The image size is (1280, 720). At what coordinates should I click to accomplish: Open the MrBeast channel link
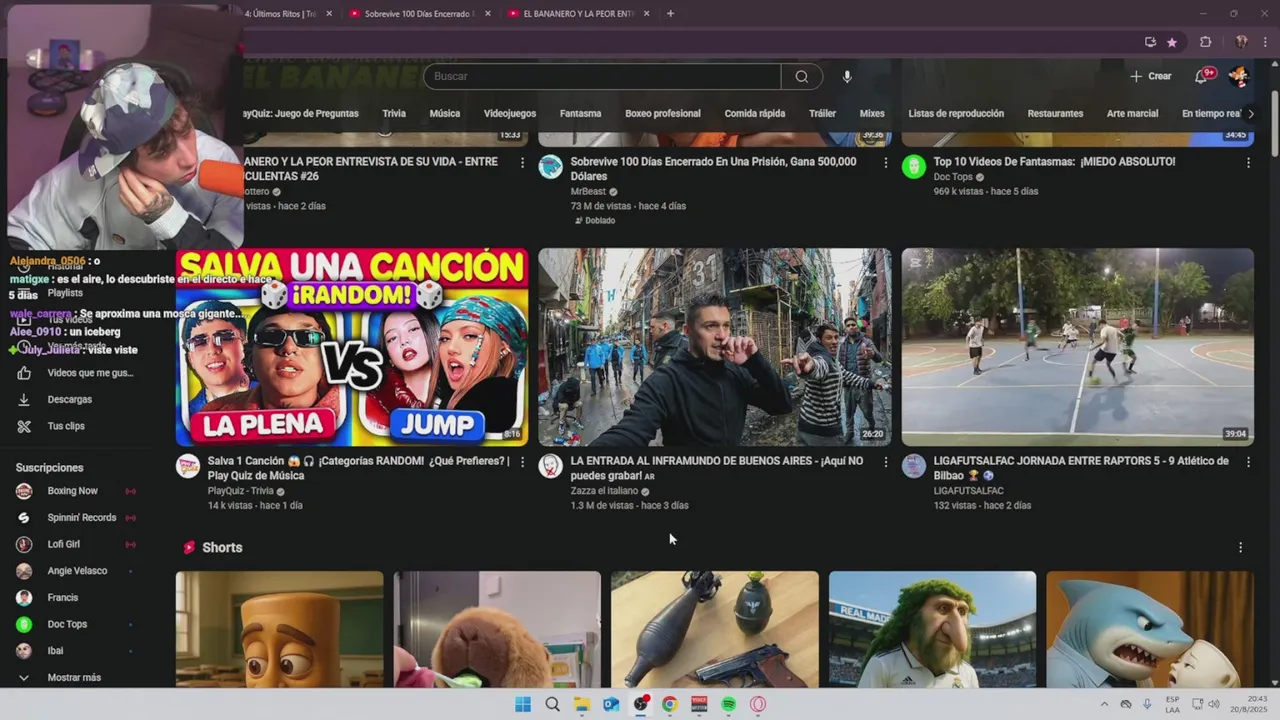(x=589, y=191)
